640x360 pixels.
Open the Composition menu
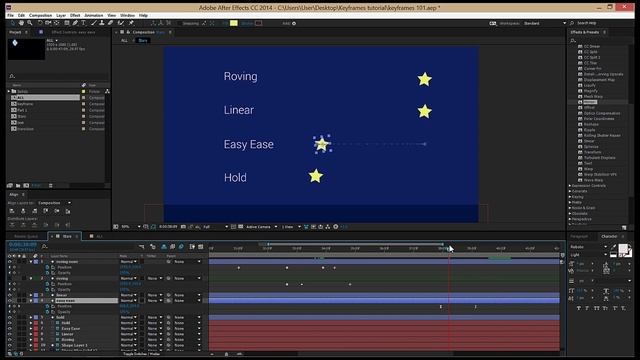40,15
